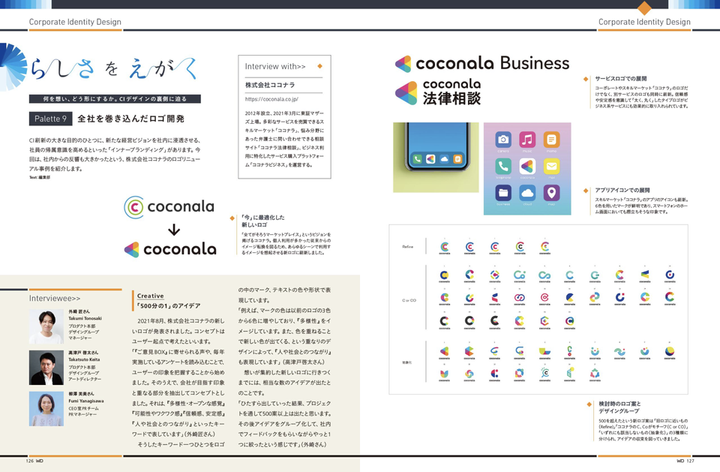Click the blue fan graphic beside the title

(13, 67)
